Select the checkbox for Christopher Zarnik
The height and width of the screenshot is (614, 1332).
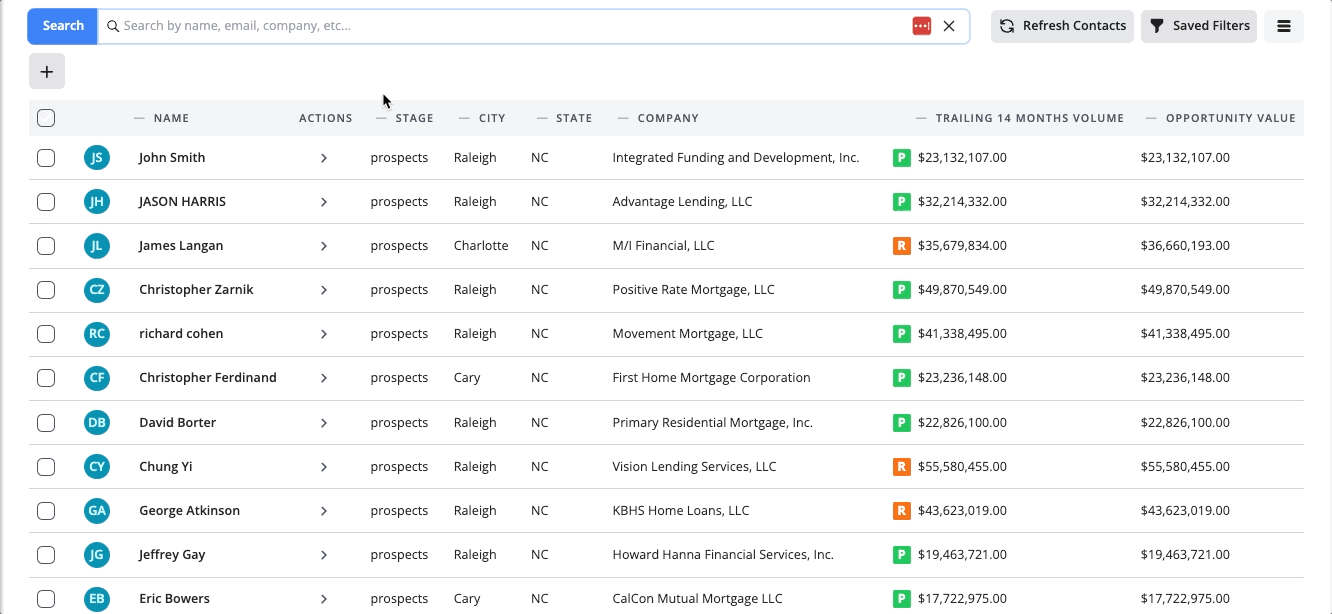click(46, 289)
